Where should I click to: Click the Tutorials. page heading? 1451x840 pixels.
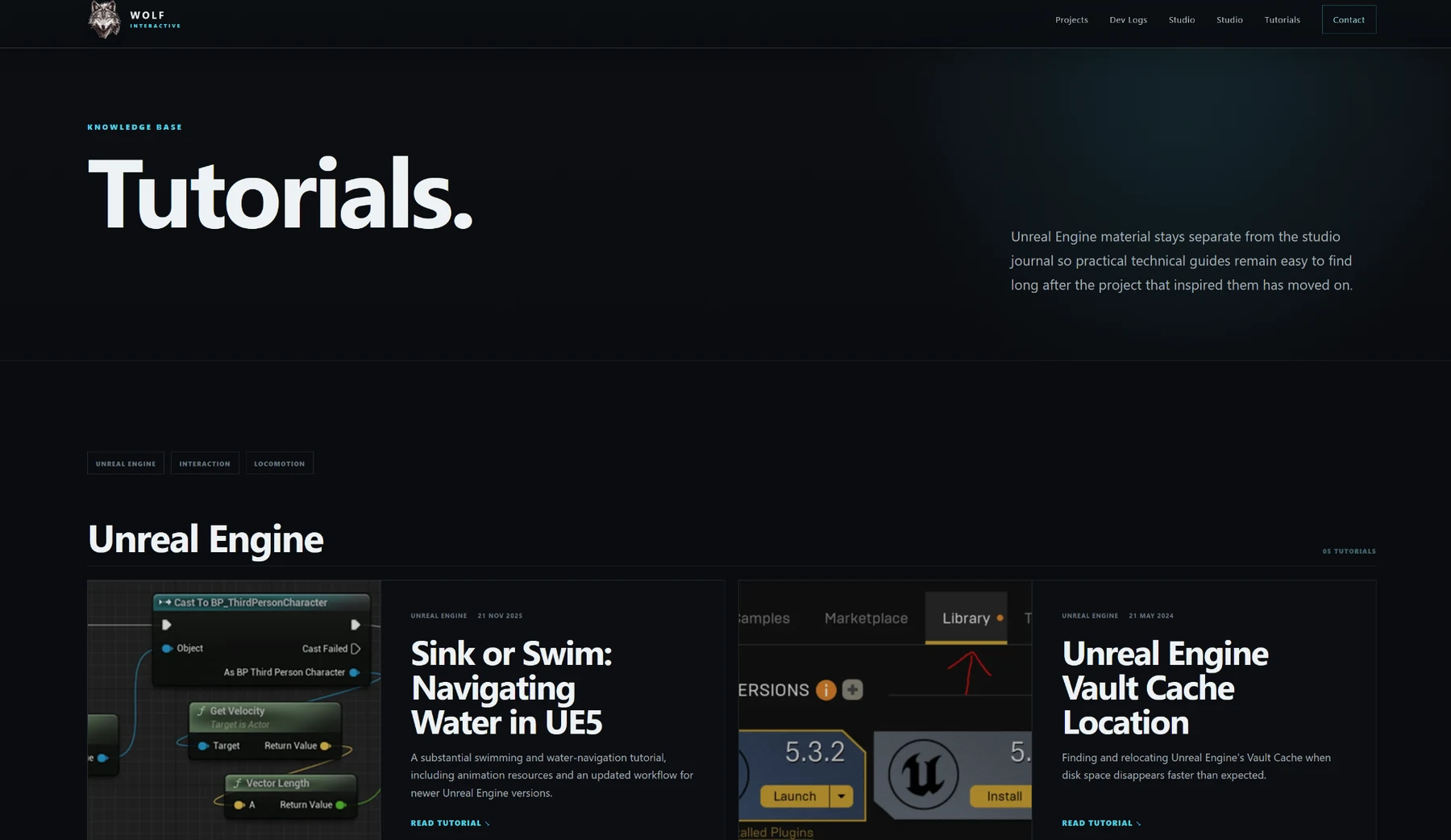click(x=281, y=193)
